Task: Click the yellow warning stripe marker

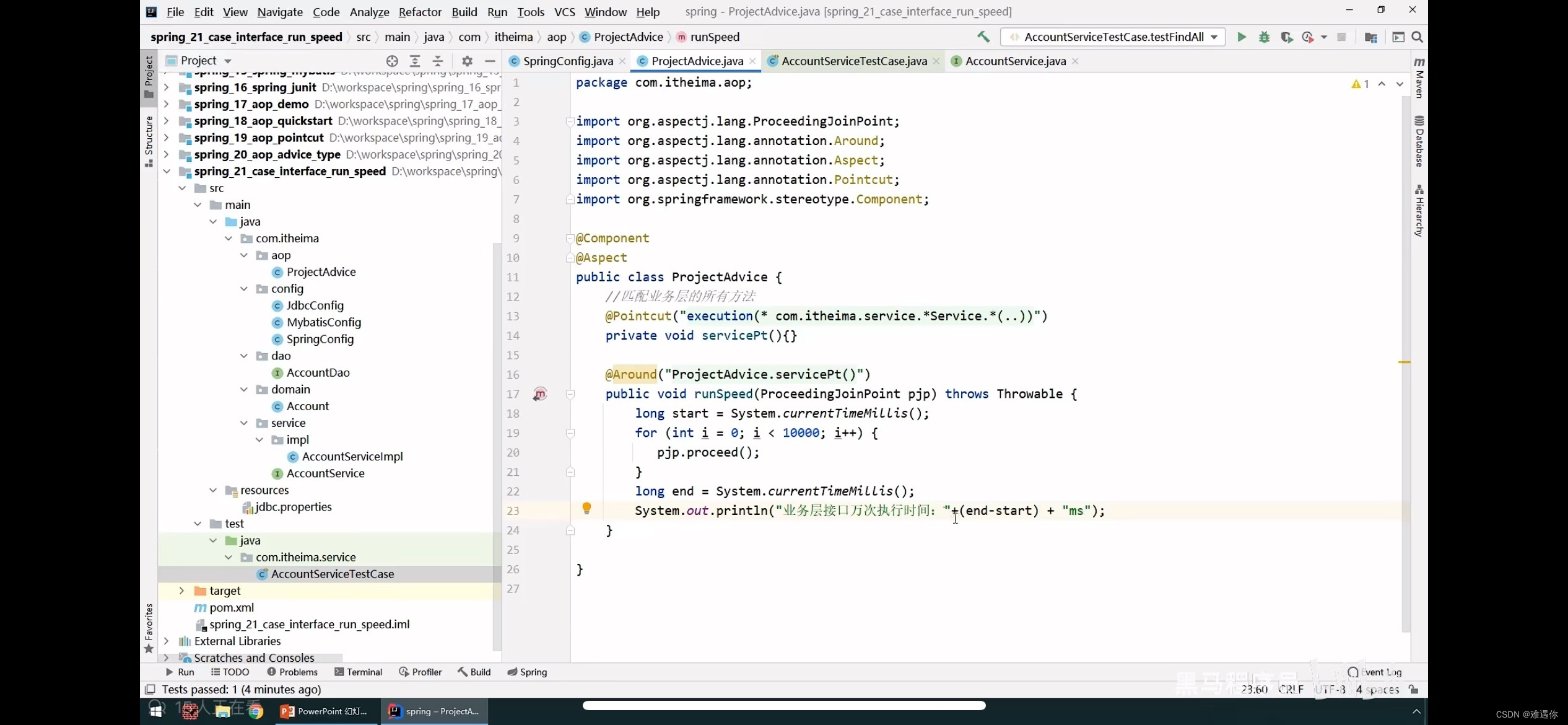Action: point(1405,362)
